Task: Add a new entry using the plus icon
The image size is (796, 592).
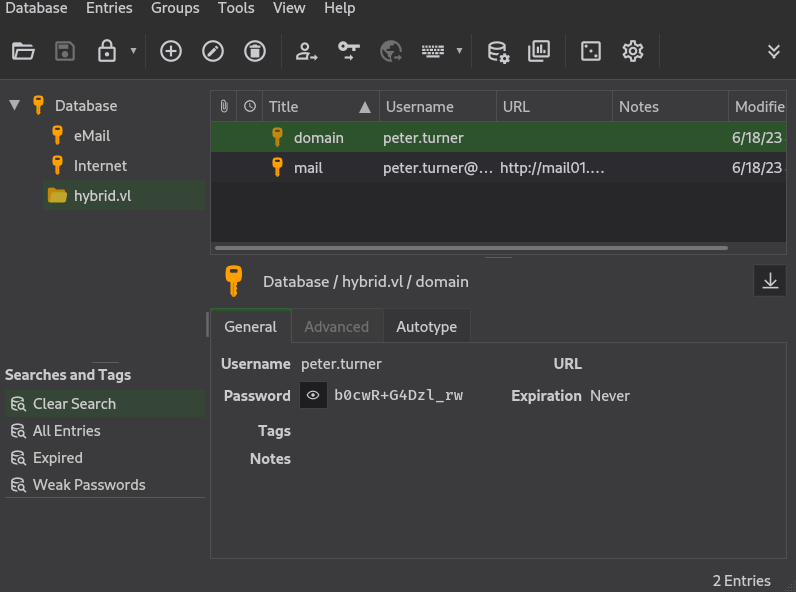Action: (171, 51)
